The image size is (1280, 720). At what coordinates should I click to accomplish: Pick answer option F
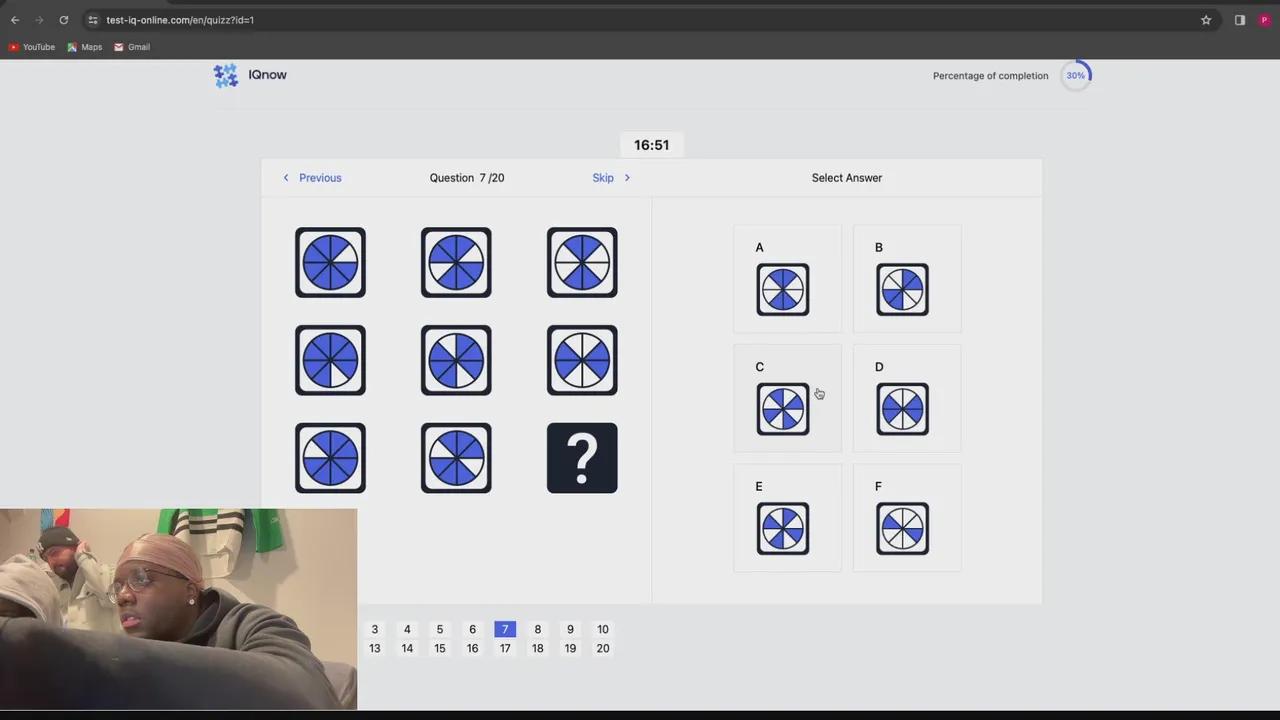[907, 518]
